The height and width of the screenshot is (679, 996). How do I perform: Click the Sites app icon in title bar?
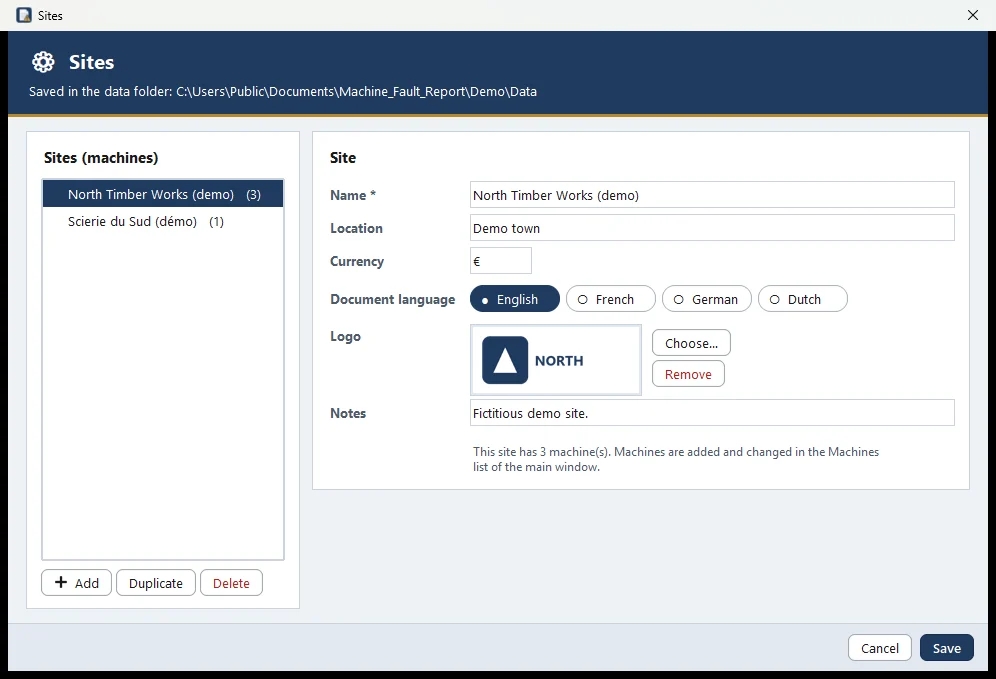click(x=24, y=15)
